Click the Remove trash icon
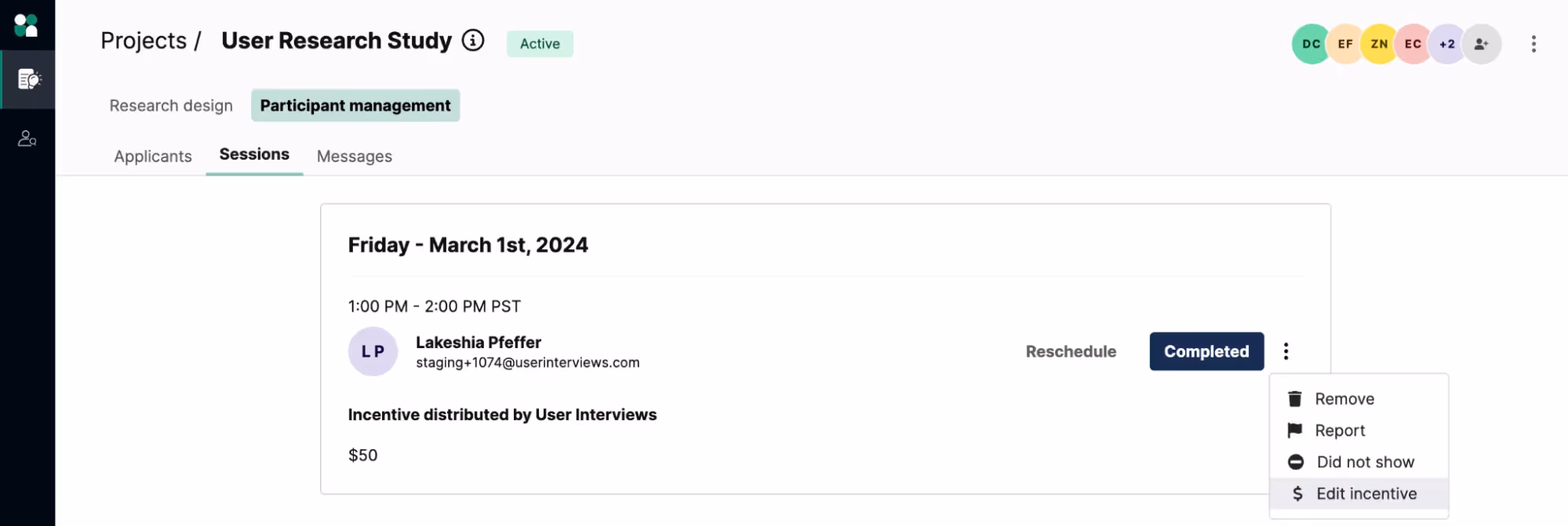The image size is (1568, 526). (x=1295, y=398)
